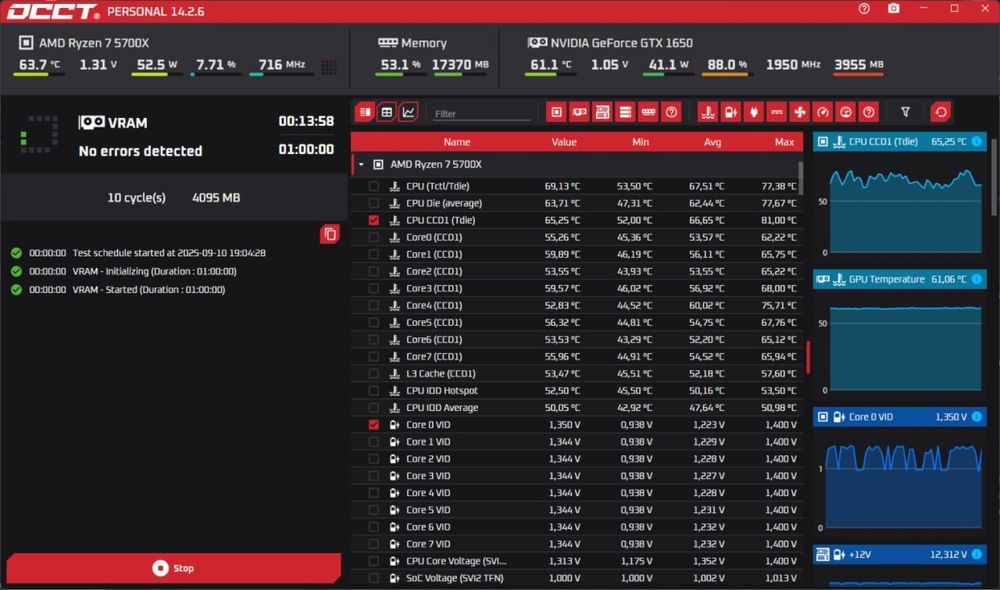Sort table by the Value column
The height and width of the screenshot is (590, 1000).
click(564, 142)
